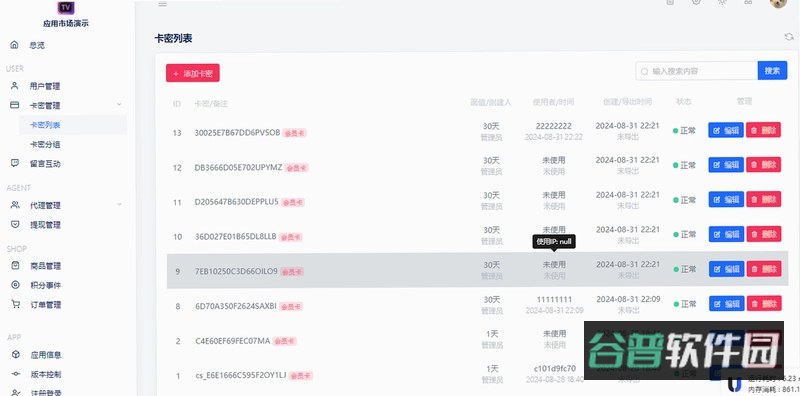Select card key C4E60EF69FEC07MA text
Screen dimensions: 800x396
(x=233, y=341)
